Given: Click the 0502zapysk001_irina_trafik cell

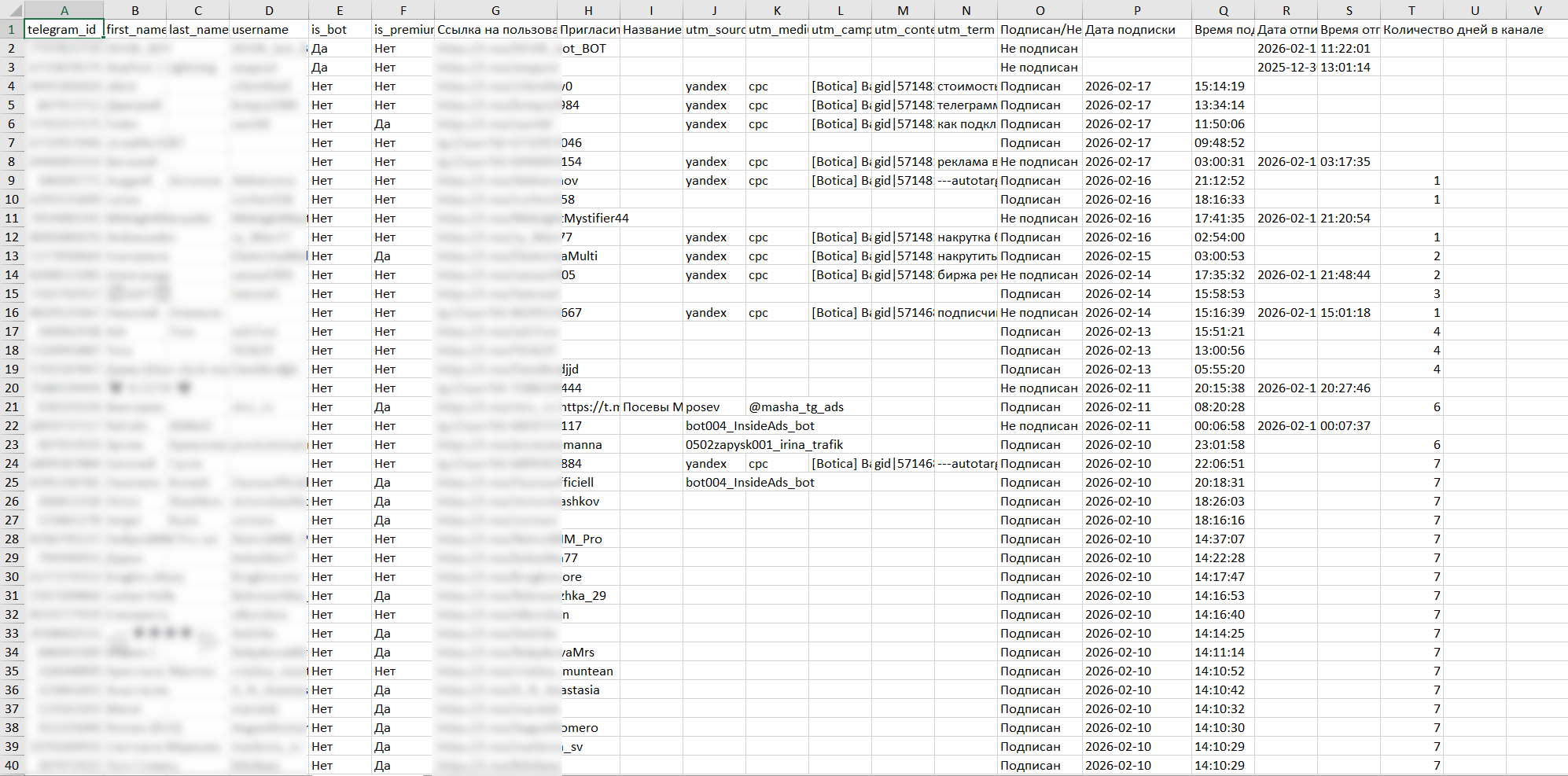Looking at the screenshot, I should [x=763, y=444].
